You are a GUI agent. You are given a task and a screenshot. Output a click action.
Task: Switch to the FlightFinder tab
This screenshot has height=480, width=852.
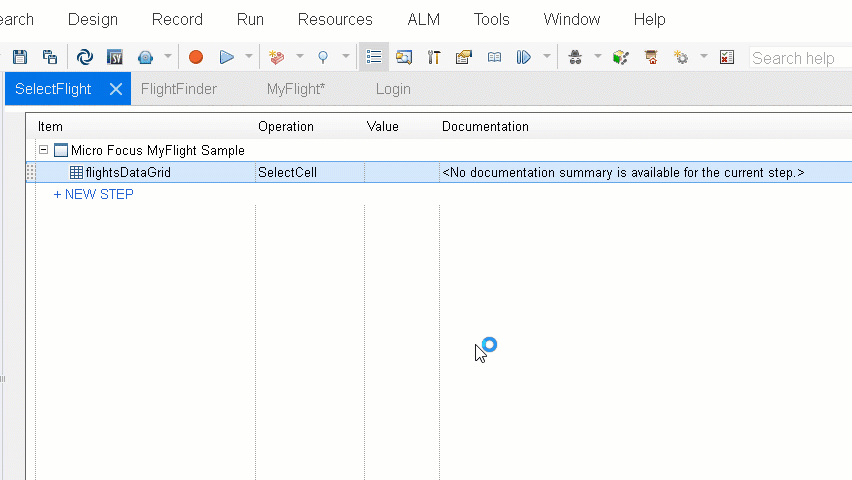(179, 89)
